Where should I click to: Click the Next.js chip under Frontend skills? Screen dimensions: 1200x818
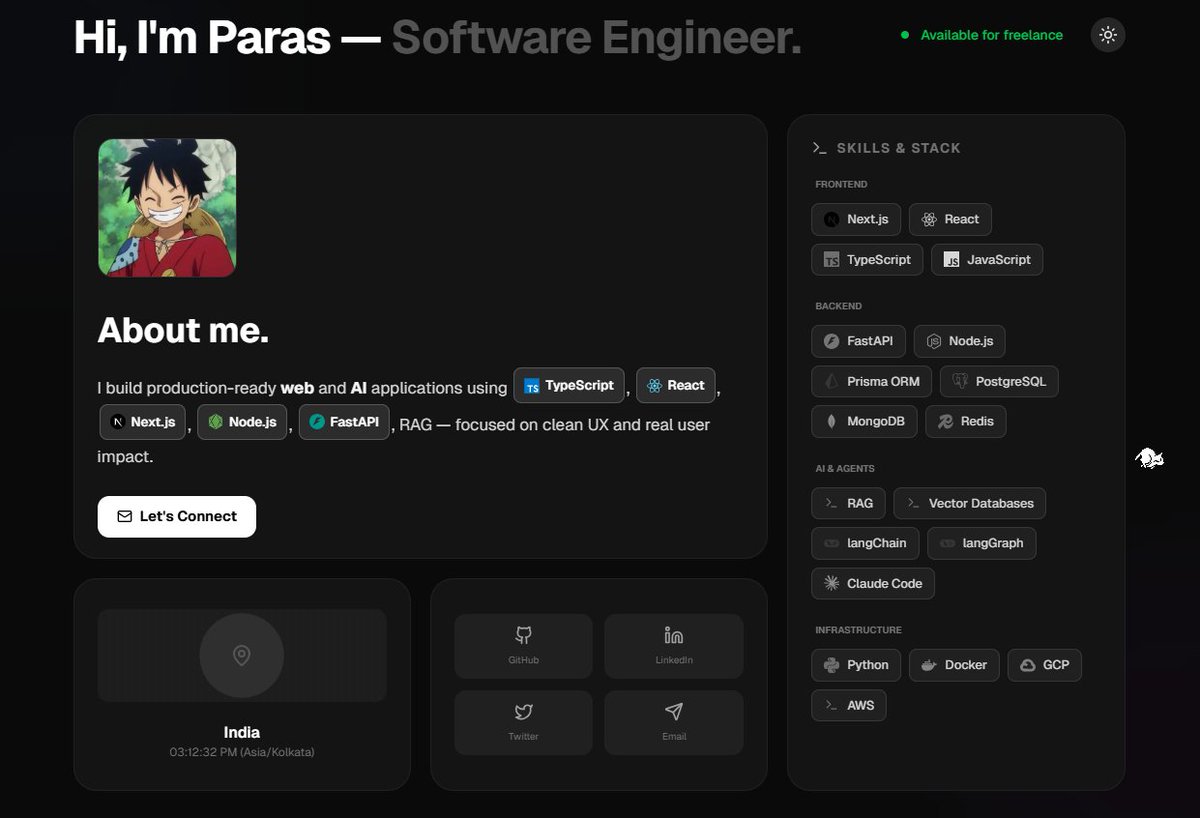856,220
